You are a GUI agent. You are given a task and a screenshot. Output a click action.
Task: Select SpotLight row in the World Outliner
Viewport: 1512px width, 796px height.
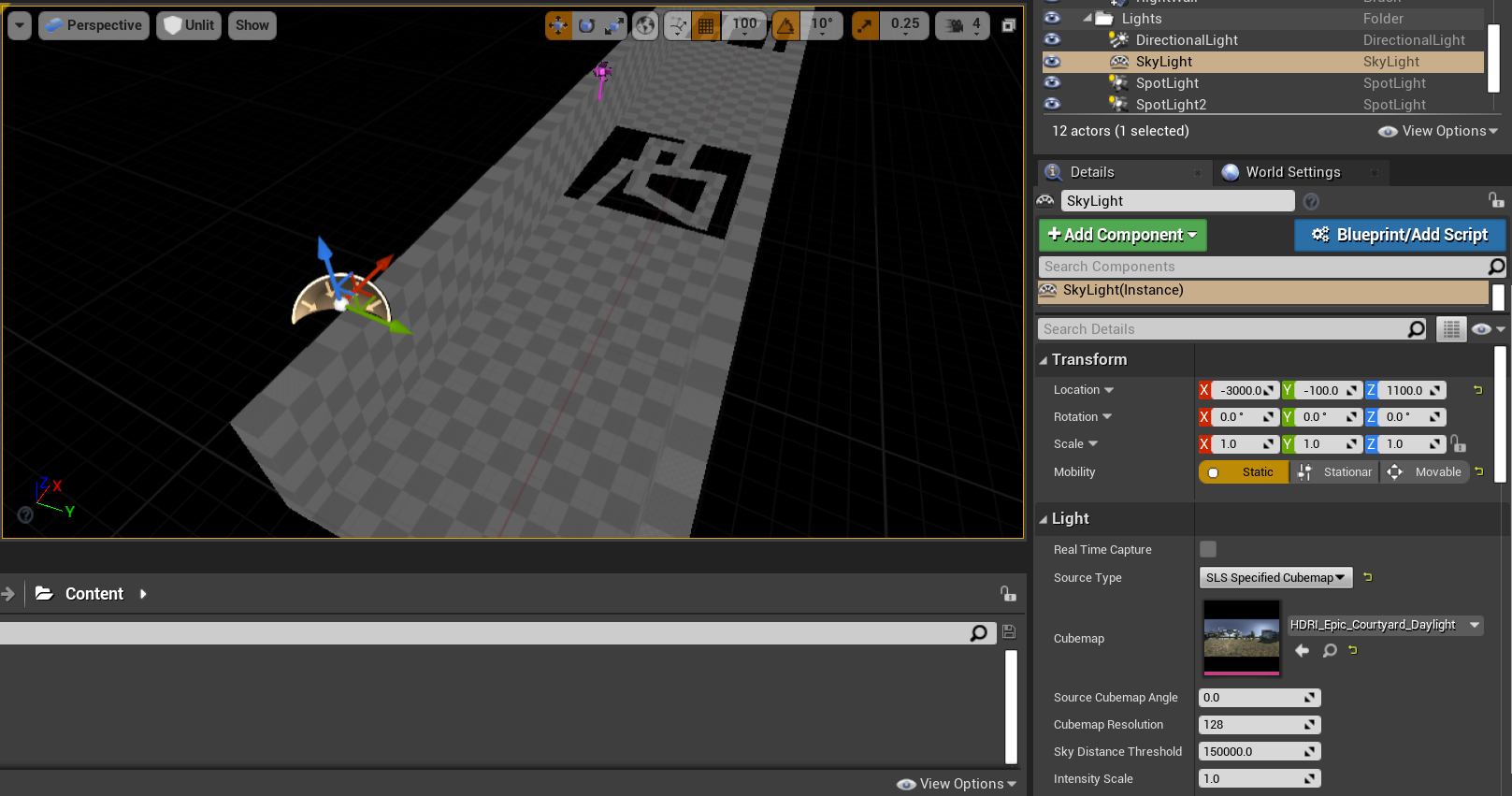coord(1262,83)
